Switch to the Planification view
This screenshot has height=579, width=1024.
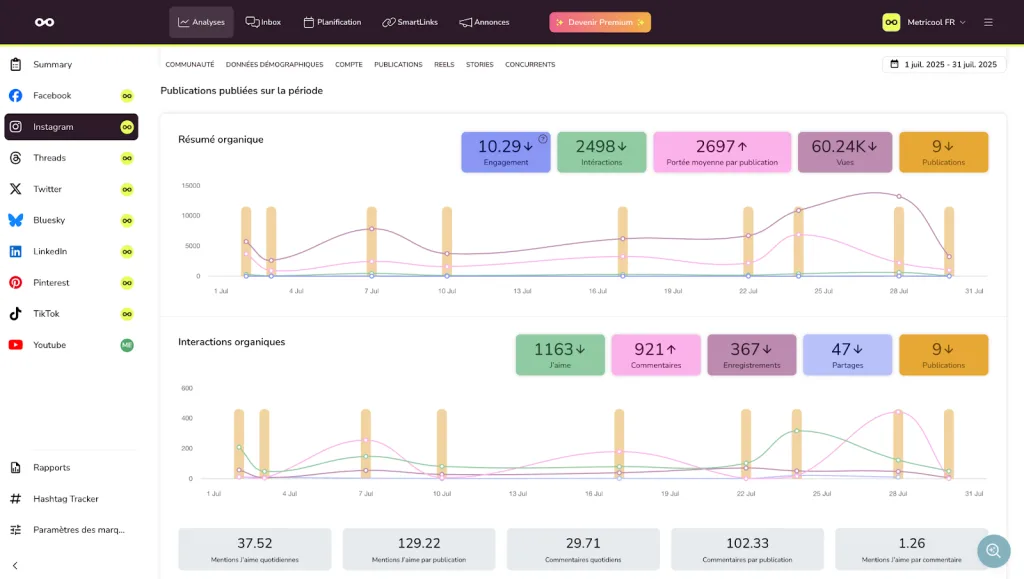click(x=332, y=20)
